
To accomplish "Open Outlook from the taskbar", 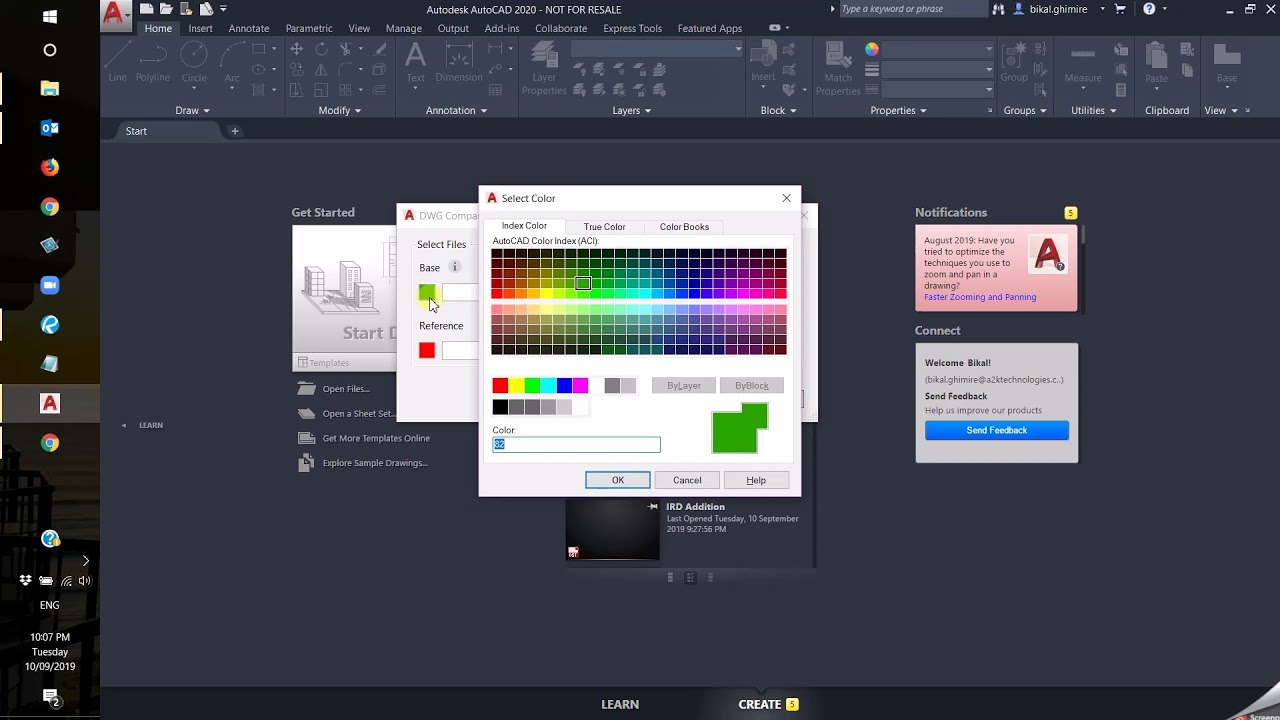I will pos(50,127).
